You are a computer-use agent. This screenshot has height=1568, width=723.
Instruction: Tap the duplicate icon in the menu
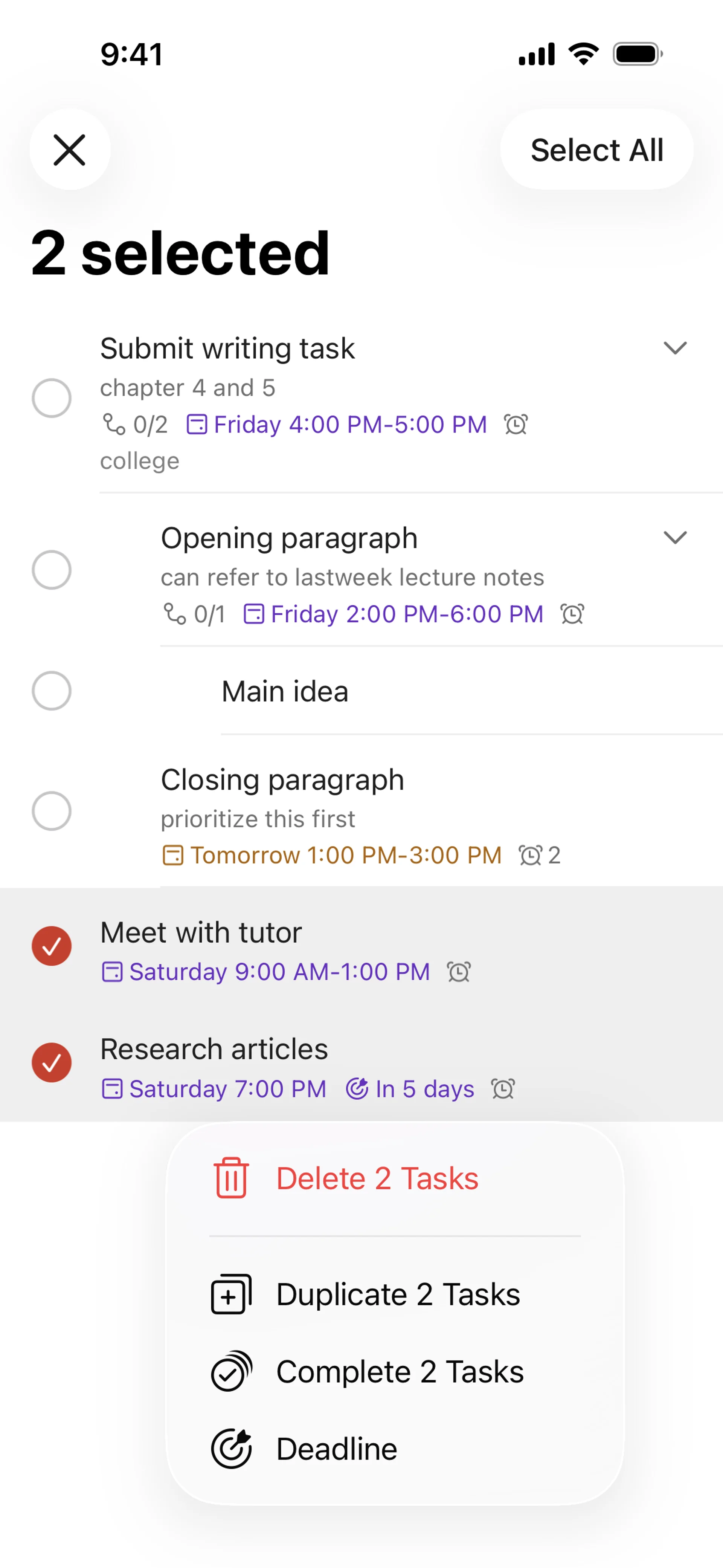click(x=231, y=1294)
